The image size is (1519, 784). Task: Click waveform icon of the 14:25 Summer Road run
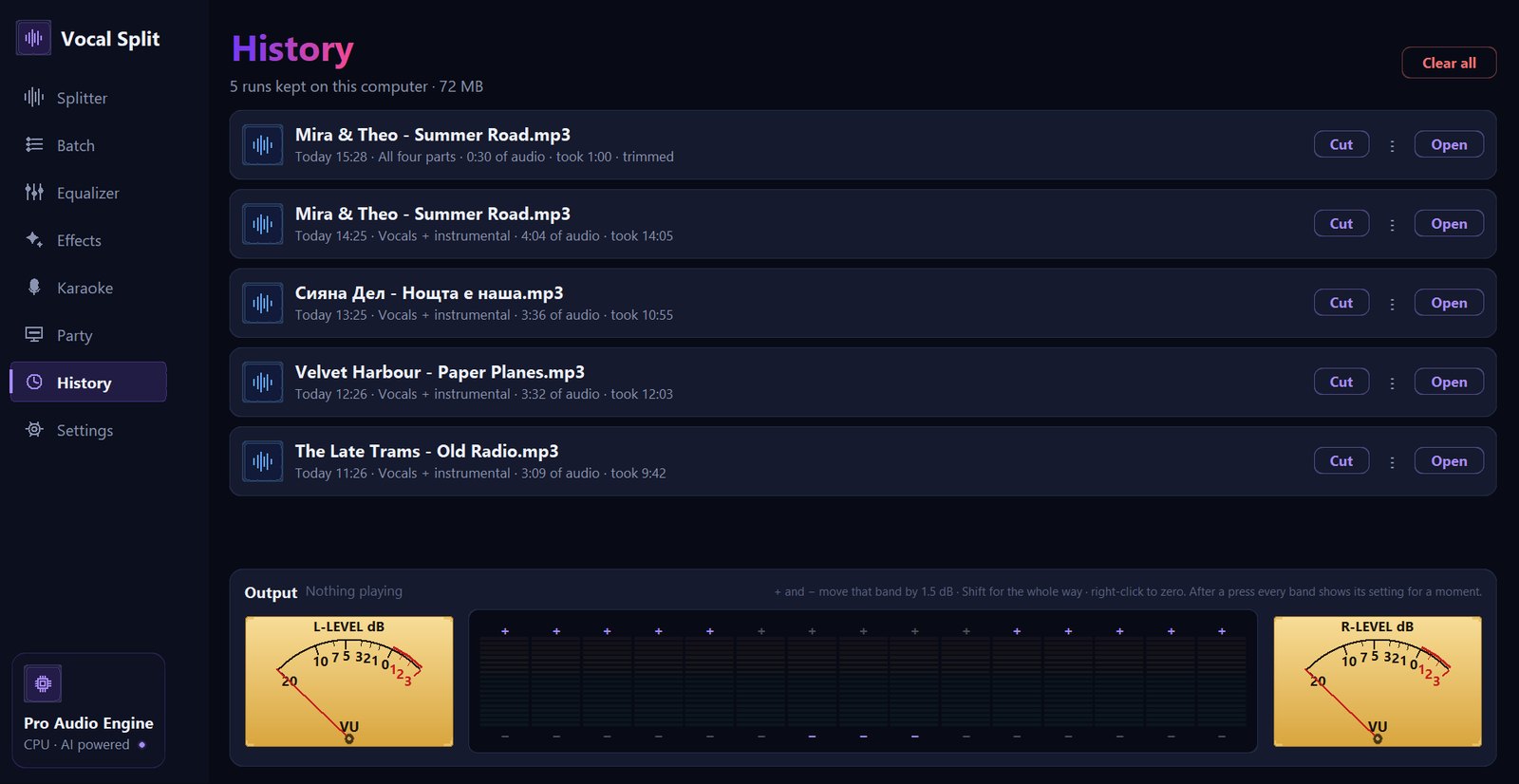(263, 224)
